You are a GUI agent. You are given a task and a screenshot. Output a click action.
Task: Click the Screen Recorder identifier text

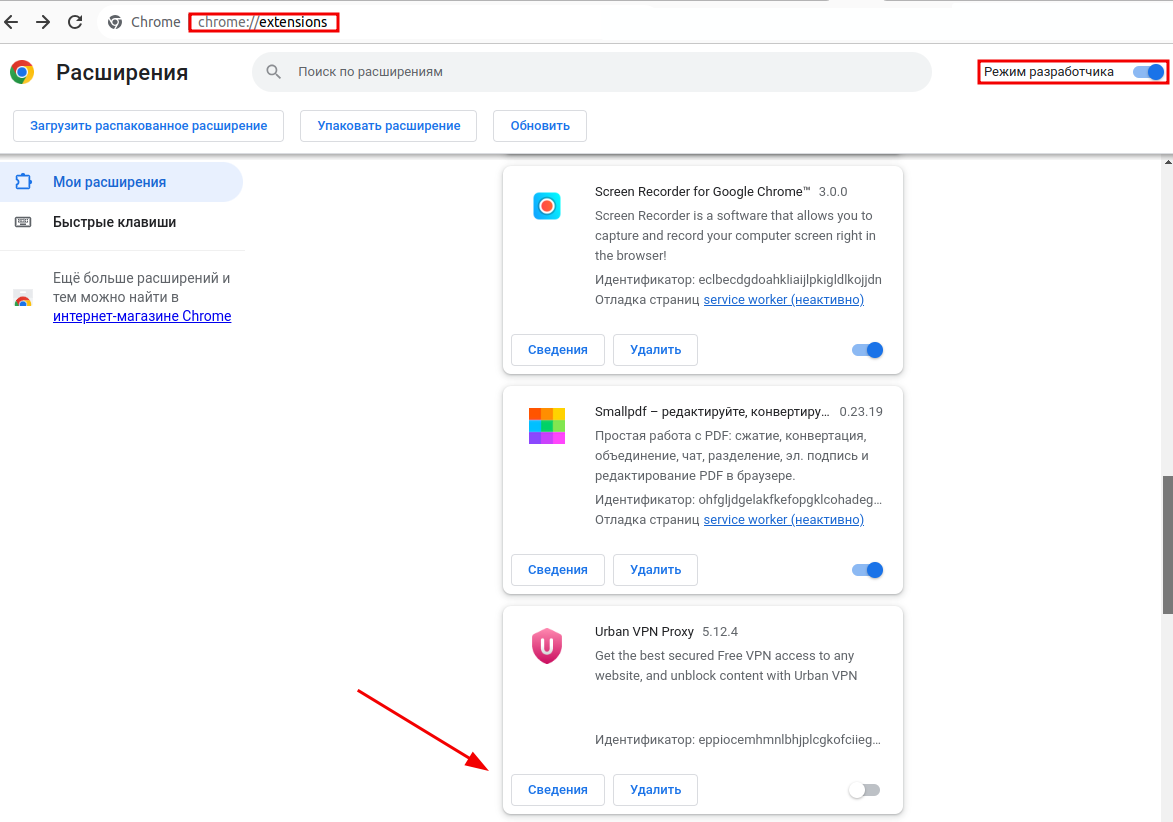tap(738, 280)
